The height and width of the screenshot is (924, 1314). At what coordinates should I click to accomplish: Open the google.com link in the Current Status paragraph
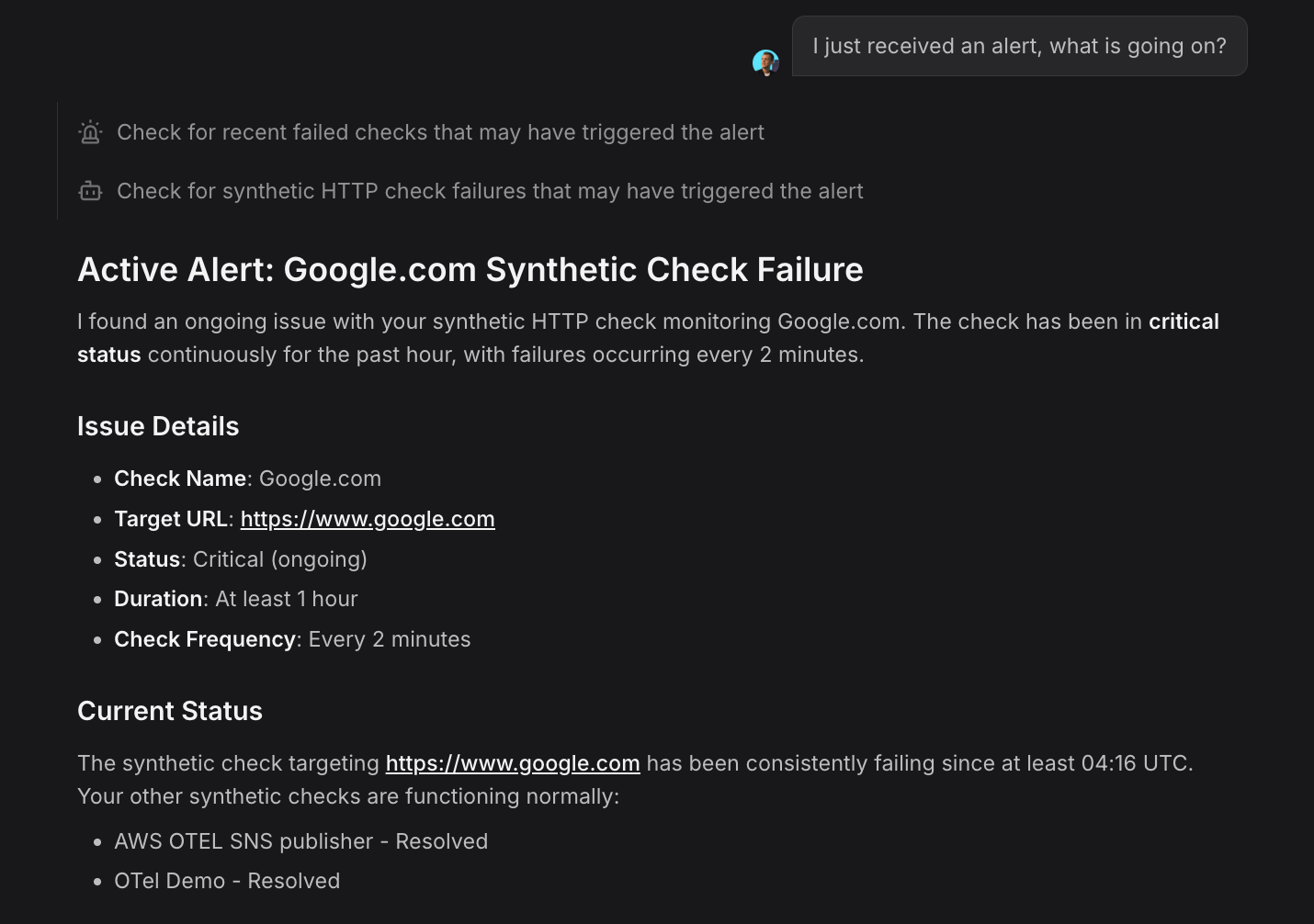pos(513,763)
